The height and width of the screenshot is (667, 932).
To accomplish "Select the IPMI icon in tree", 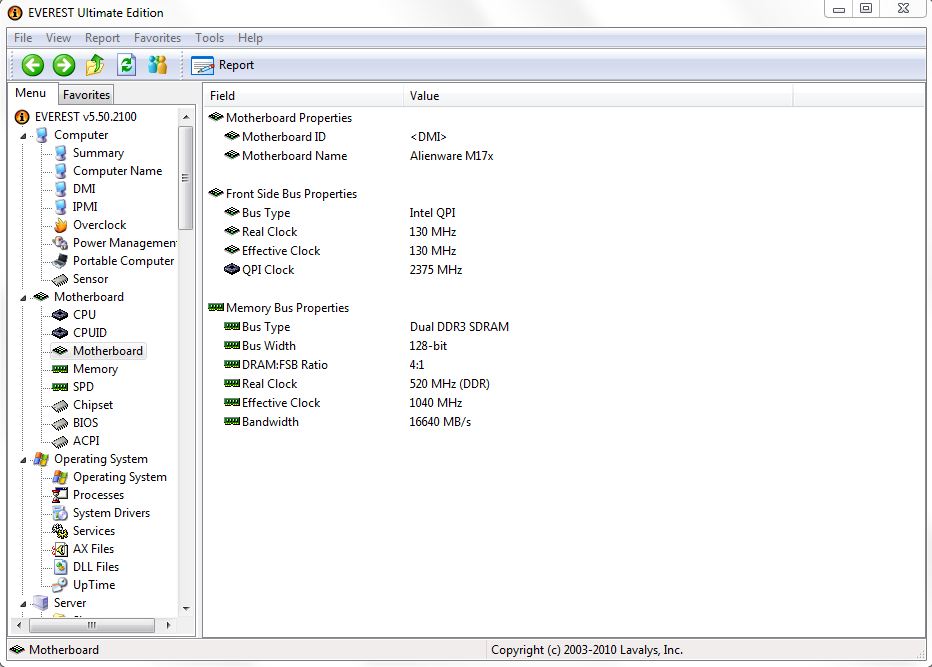I will pos(61,207).
